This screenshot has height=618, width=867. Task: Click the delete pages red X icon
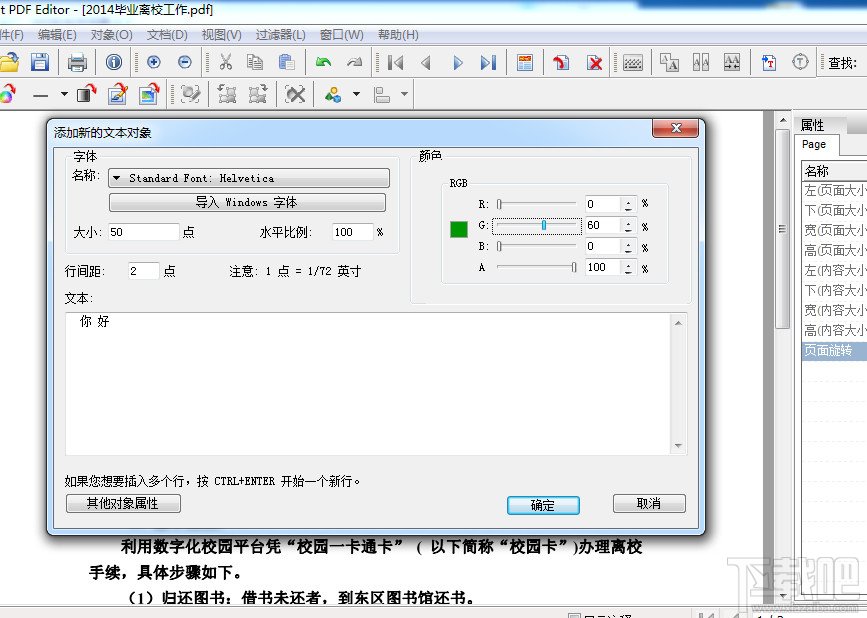(593, 62)
